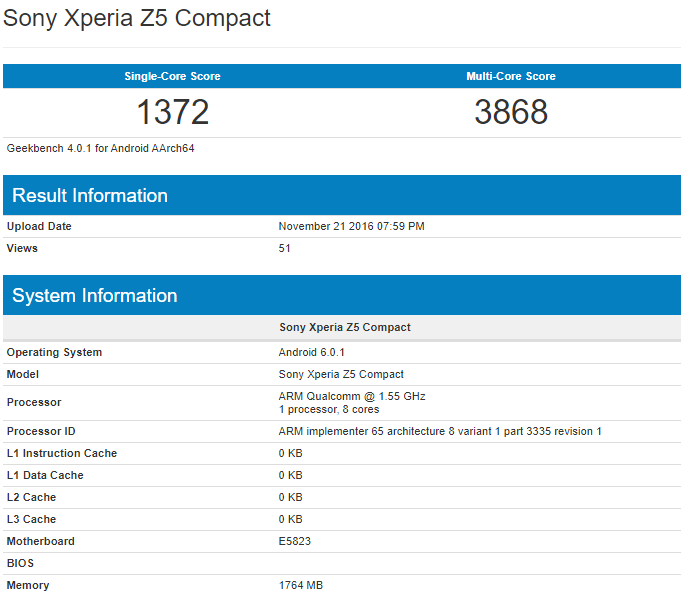This screenshot has height=596, width=692.
Task: Select the L1 Instruction Cache 0 KB value
Action: 290,453
